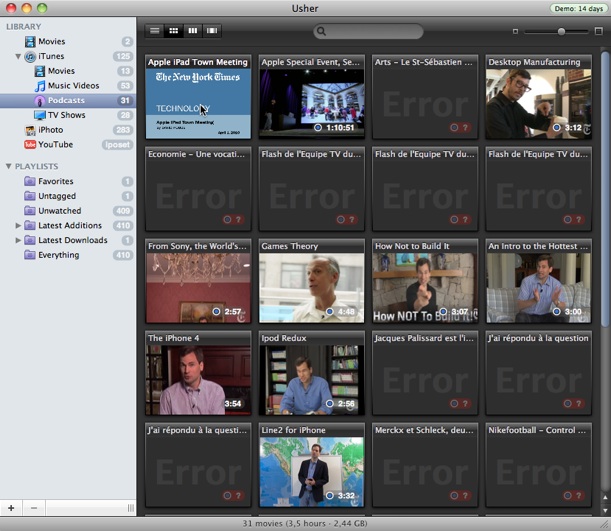The image size is (611, 531).
Task: Click the sidebar resize grip handle
Action: (131, 508)
